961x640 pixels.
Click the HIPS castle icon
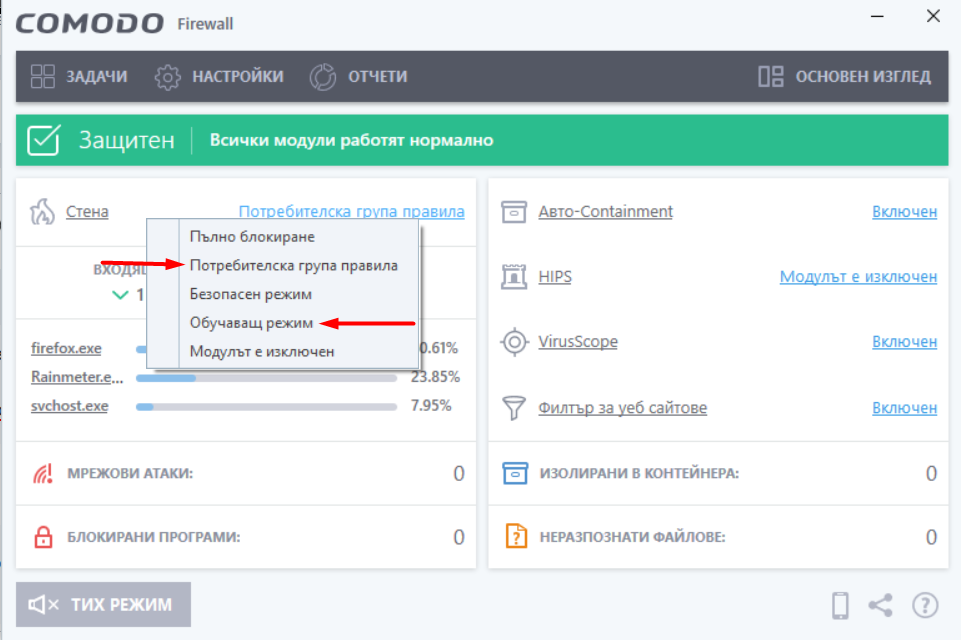(x=514, y=276)
